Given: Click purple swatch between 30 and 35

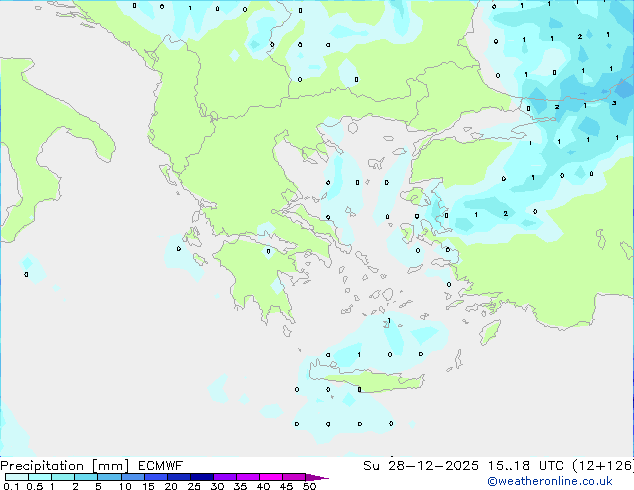Looking at the screenshot, I should [x=224, y=477].
